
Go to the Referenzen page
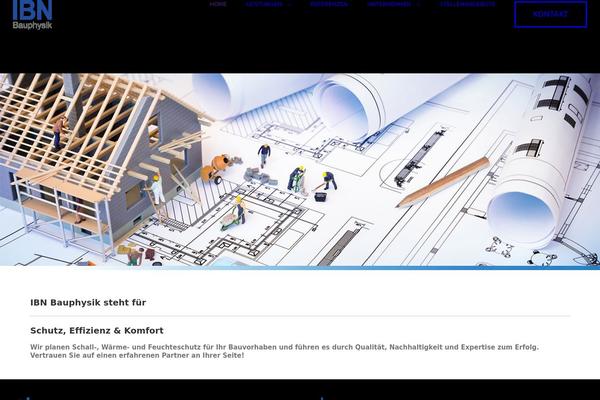point(329,4)
